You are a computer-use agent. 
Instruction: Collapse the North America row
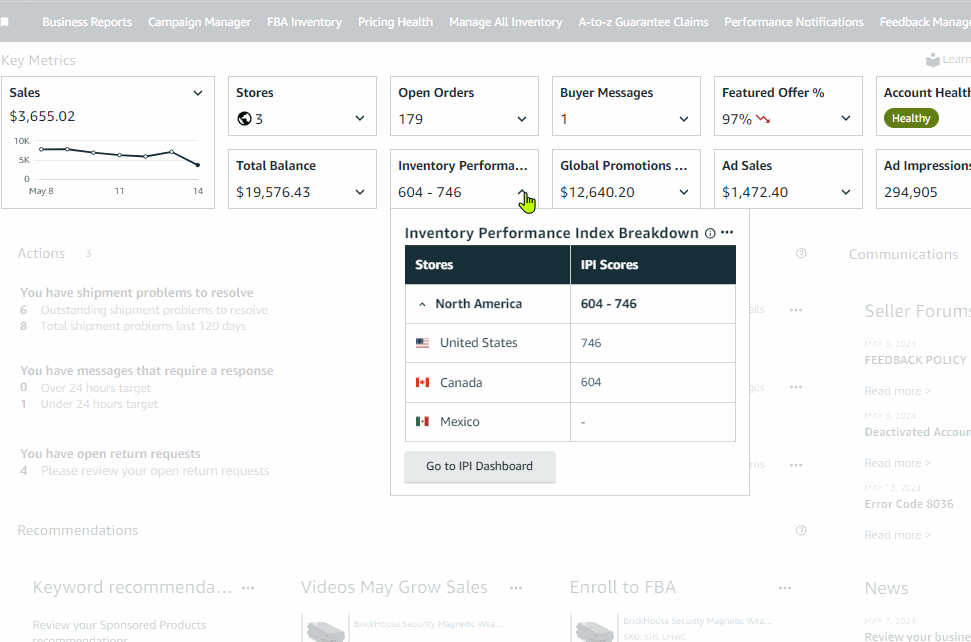coord(422,304)
